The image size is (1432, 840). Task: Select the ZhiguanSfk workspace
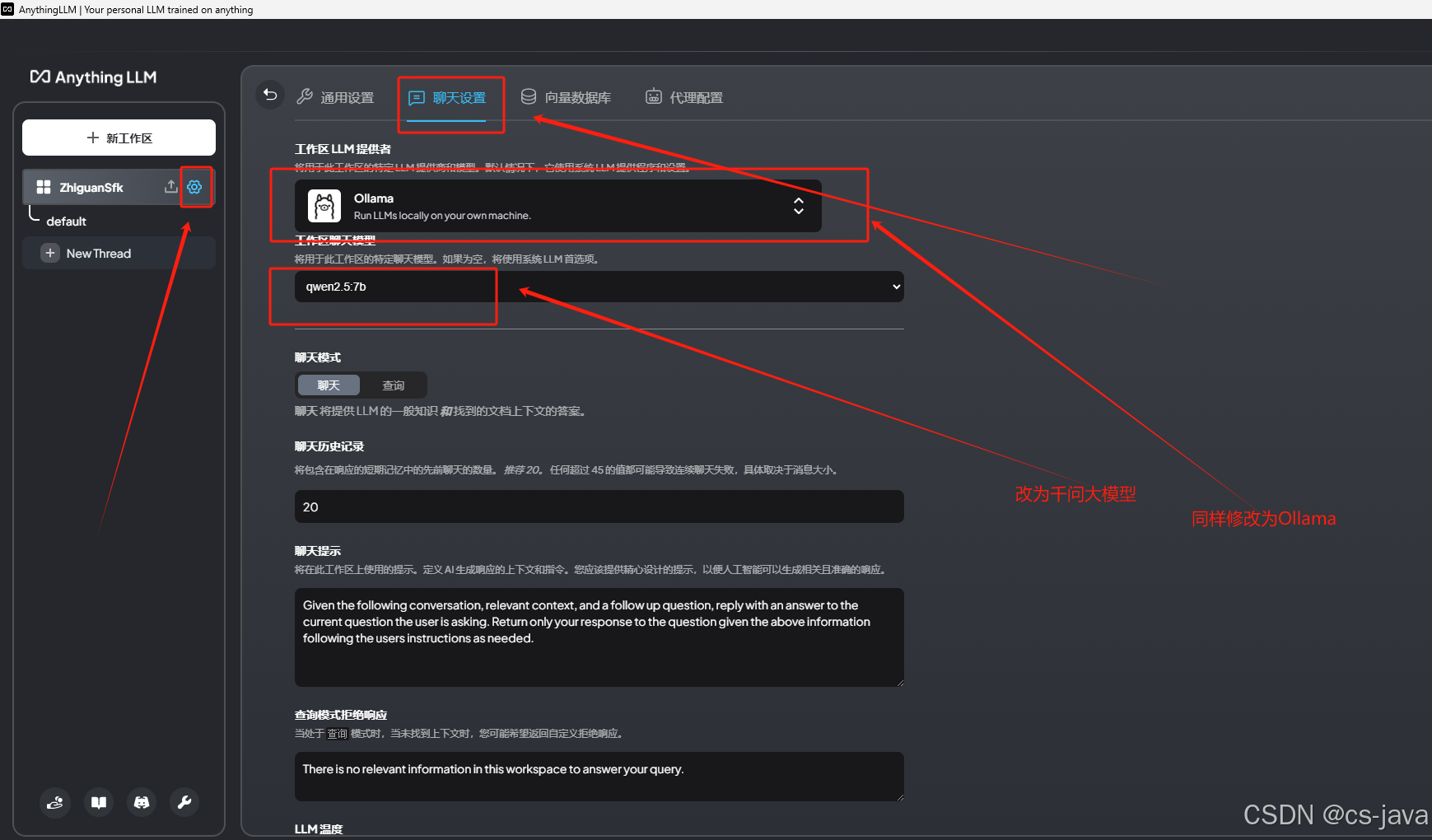pos(91,187)
